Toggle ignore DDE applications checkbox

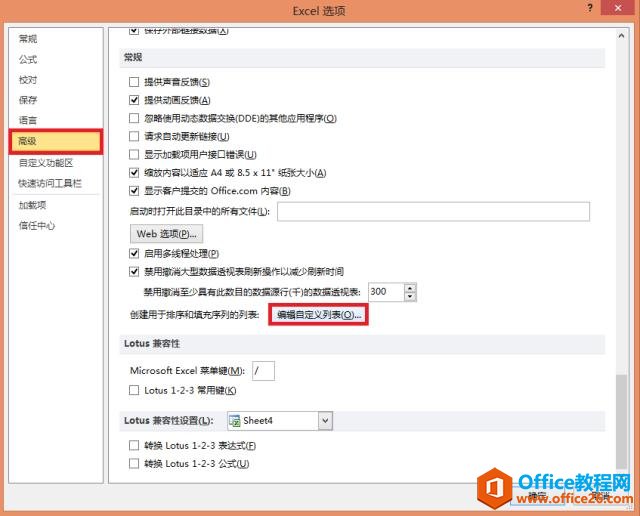coord(134,118)
